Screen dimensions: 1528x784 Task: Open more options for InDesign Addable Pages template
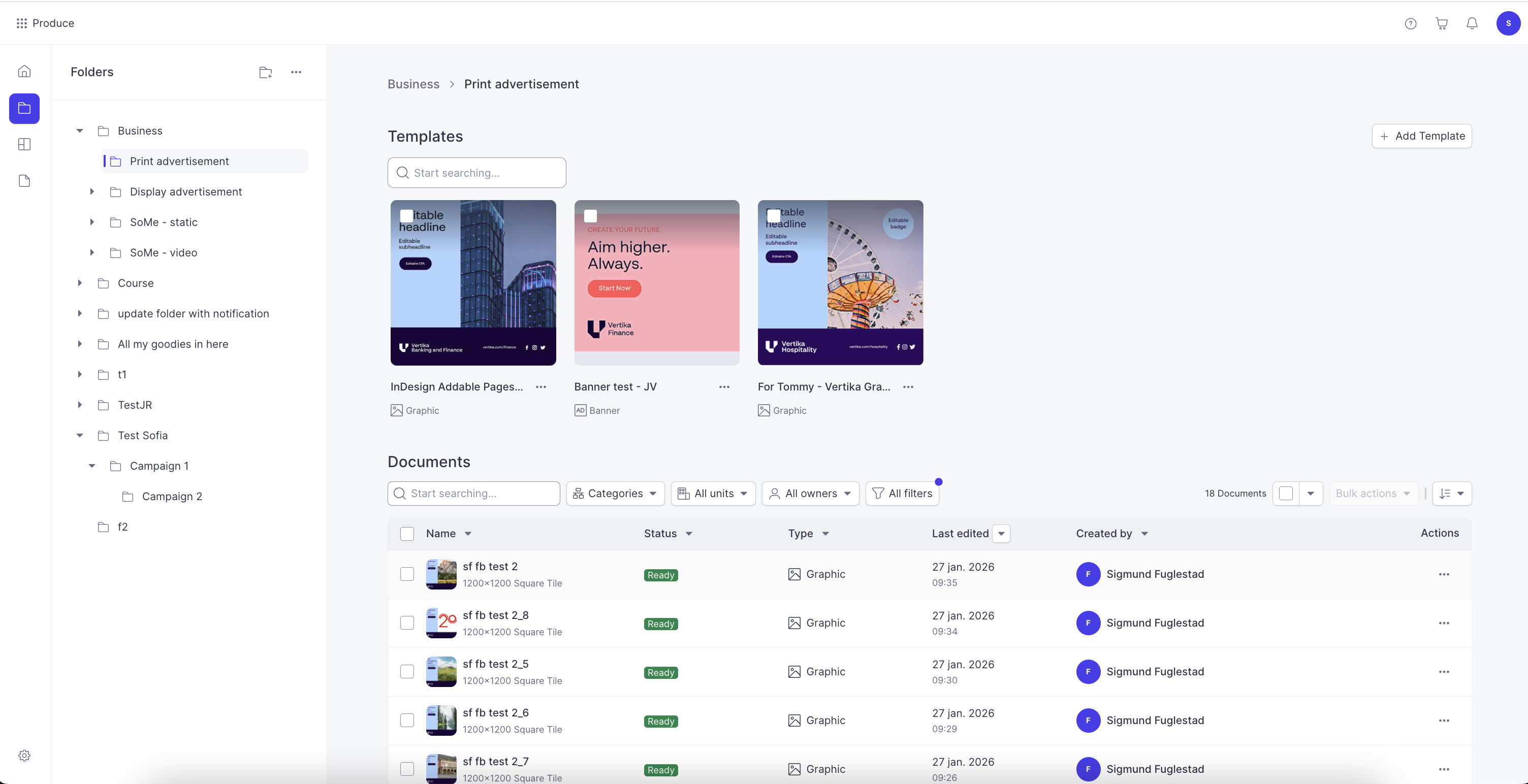tap(541, 386)
